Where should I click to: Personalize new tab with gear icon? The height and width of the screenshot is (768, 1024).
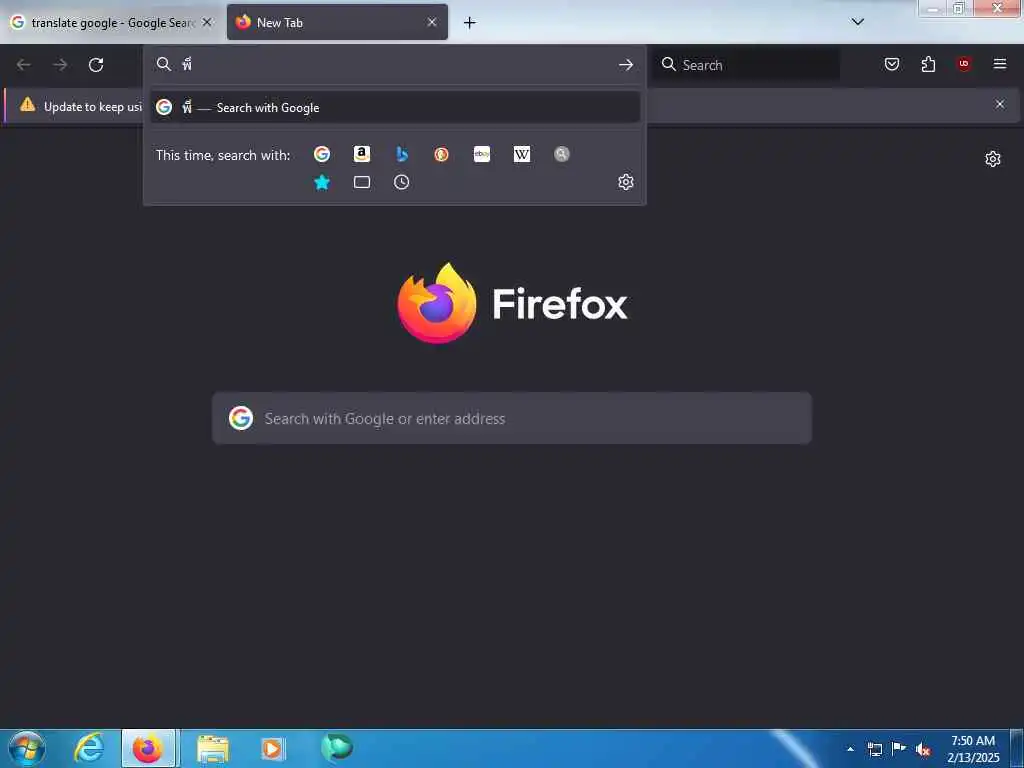[x=993, y=159]
